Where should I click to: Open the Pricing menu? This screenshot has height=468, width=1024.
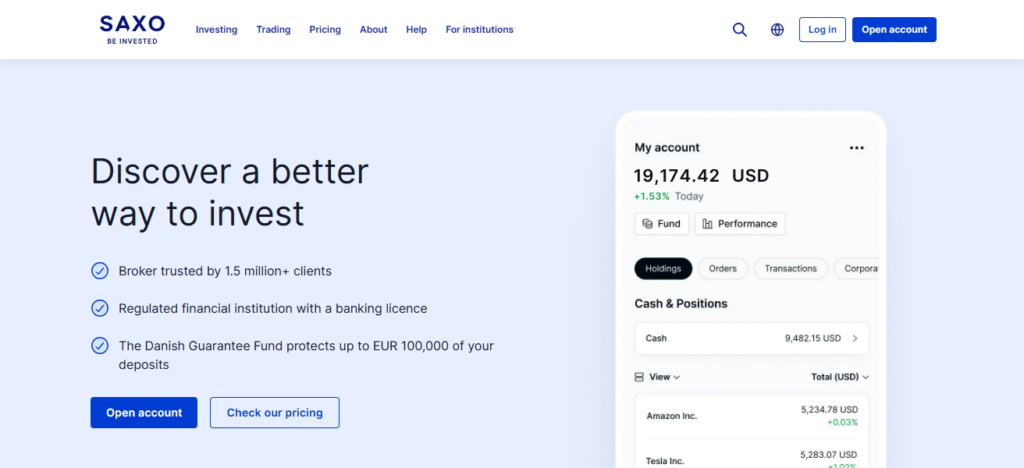(325, 30)
